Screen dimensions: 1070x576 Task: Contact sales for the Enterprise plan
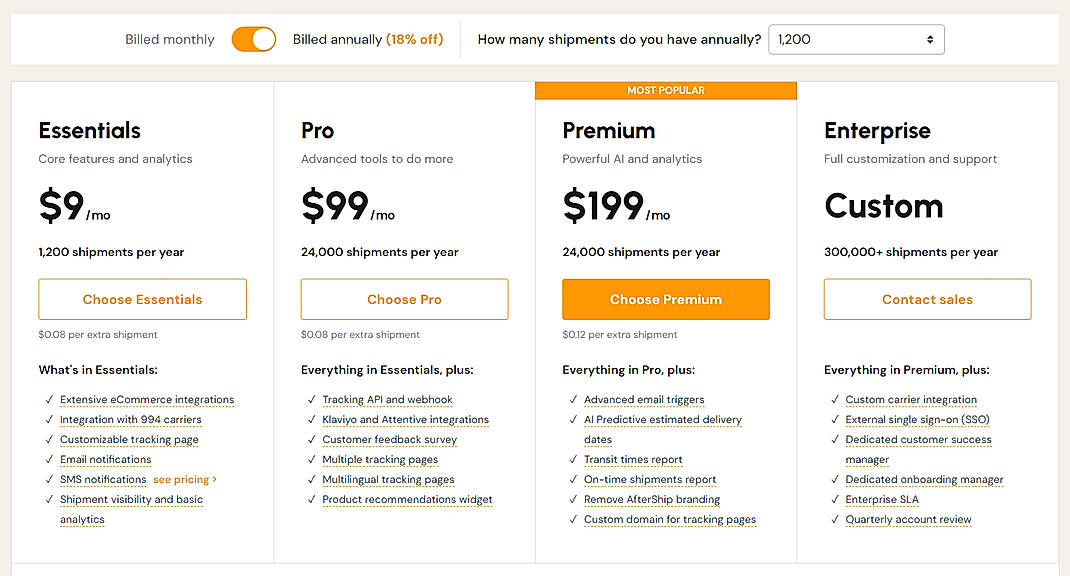click(x=927, y=299)
